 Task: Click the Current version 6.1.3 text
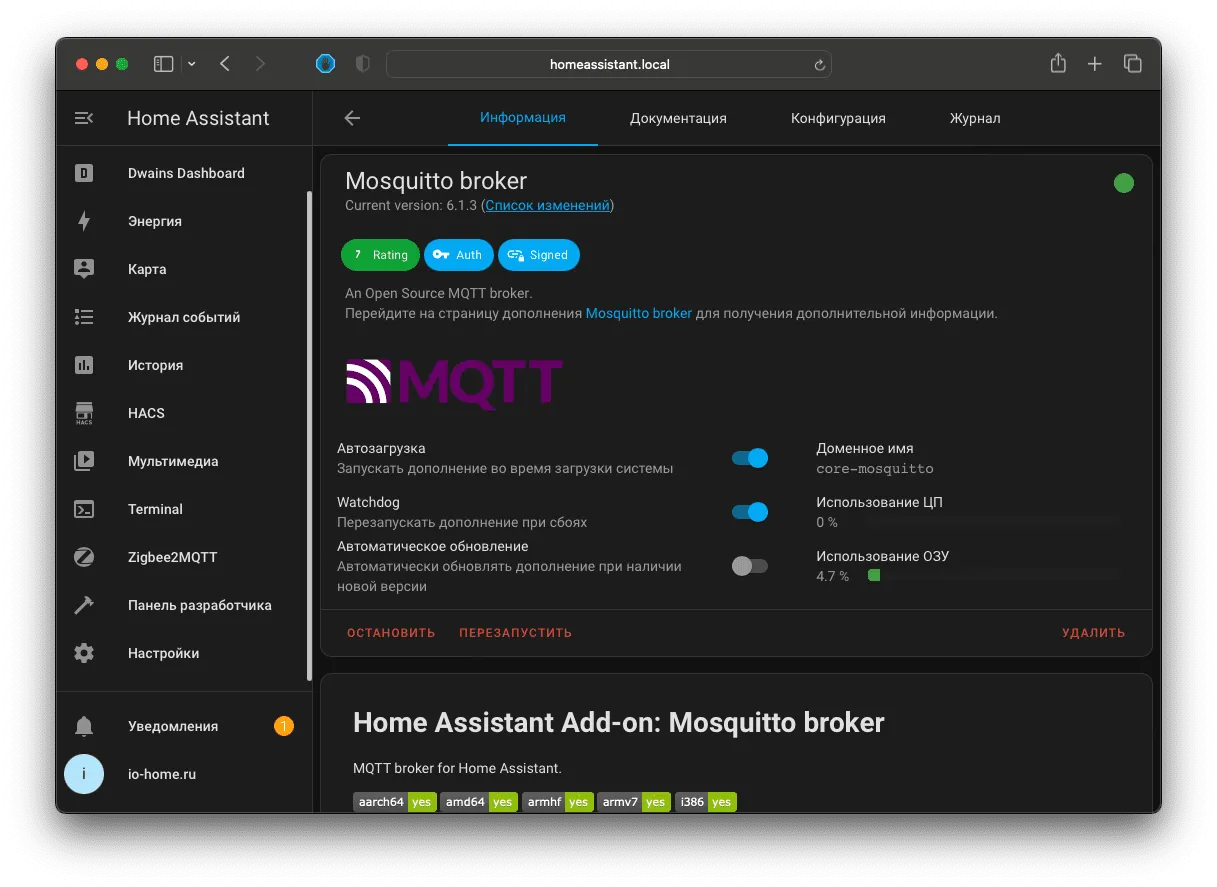pyautogui.click(x=411, y=205)
